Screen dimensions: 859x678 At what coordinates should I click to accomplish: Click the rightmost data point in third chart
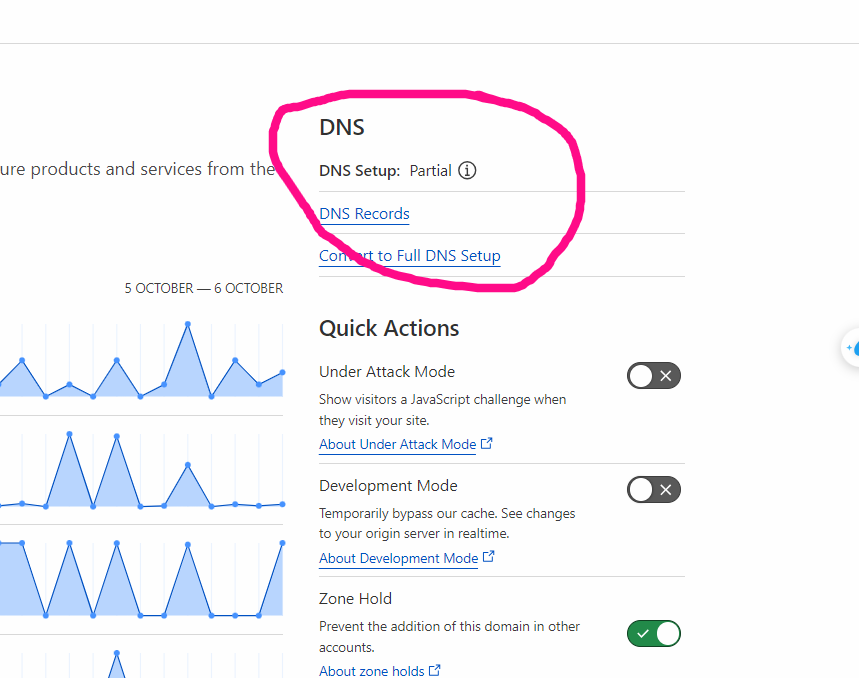point(282,543)
